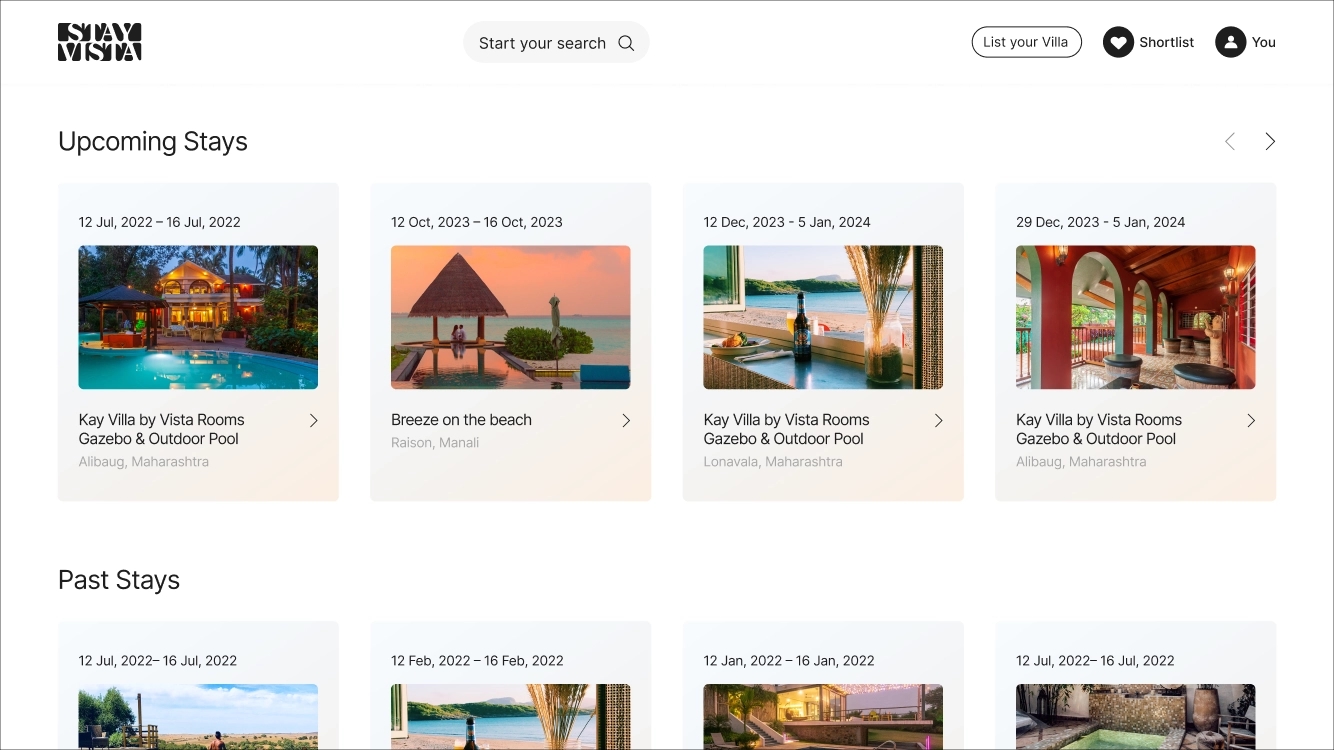Click the heart Shortlist icon
The width and height of the screenshot is (1334, 750).
(1118, 42)
